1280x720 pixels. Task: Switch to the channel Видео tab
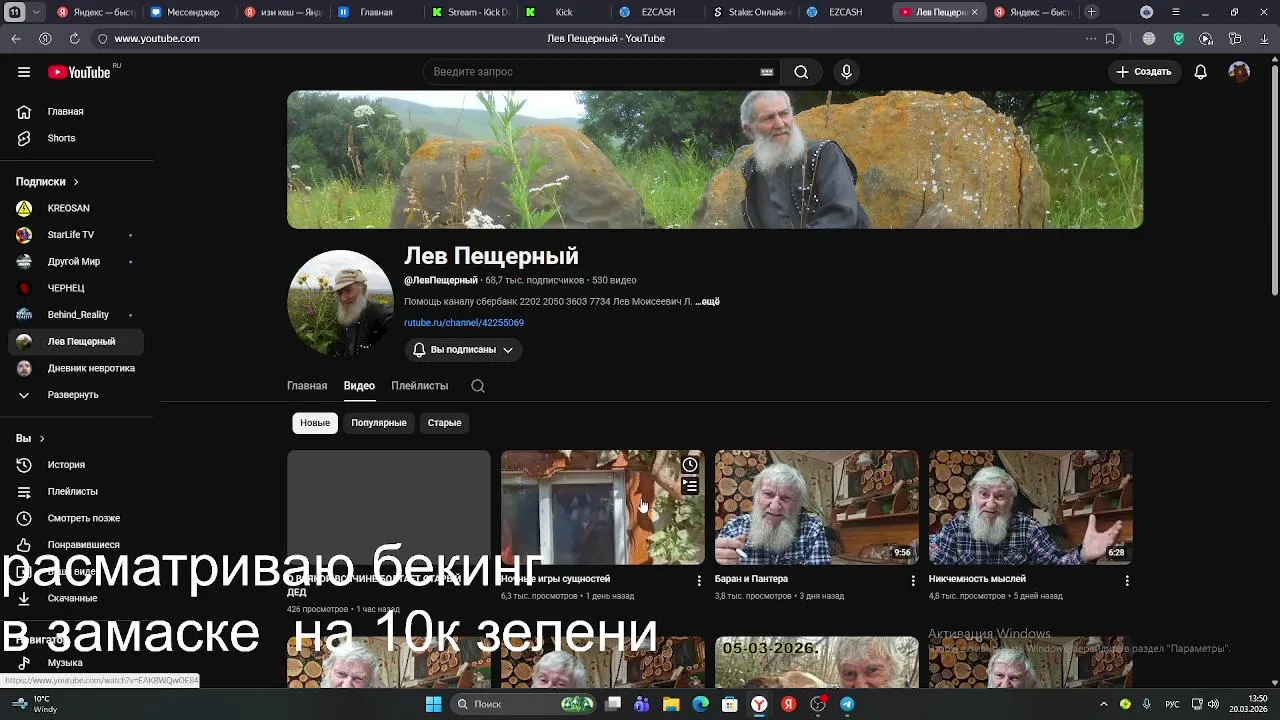tap(359, 386)
